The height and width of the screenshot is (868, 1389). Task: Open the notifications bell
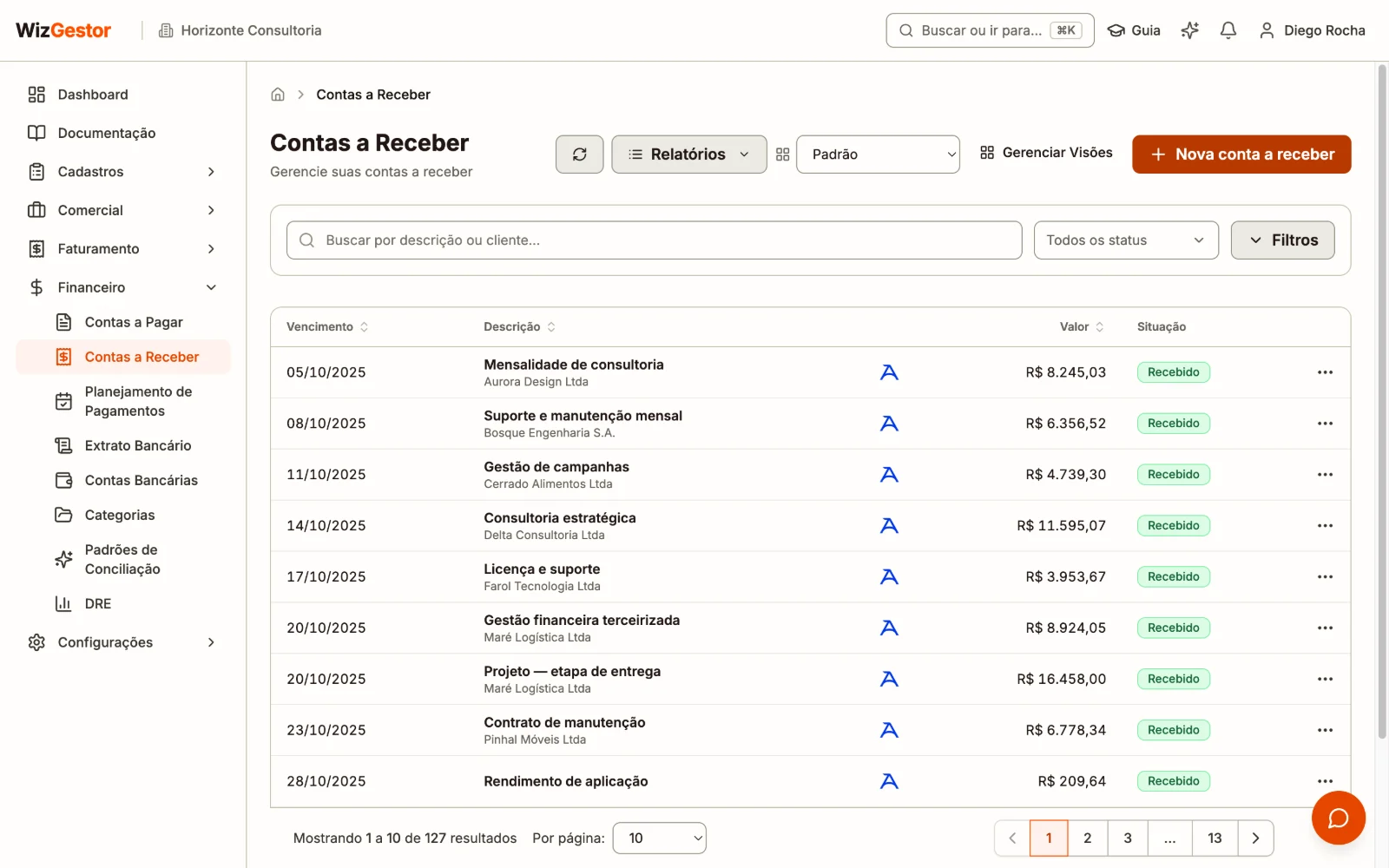tap(1228, 30)
